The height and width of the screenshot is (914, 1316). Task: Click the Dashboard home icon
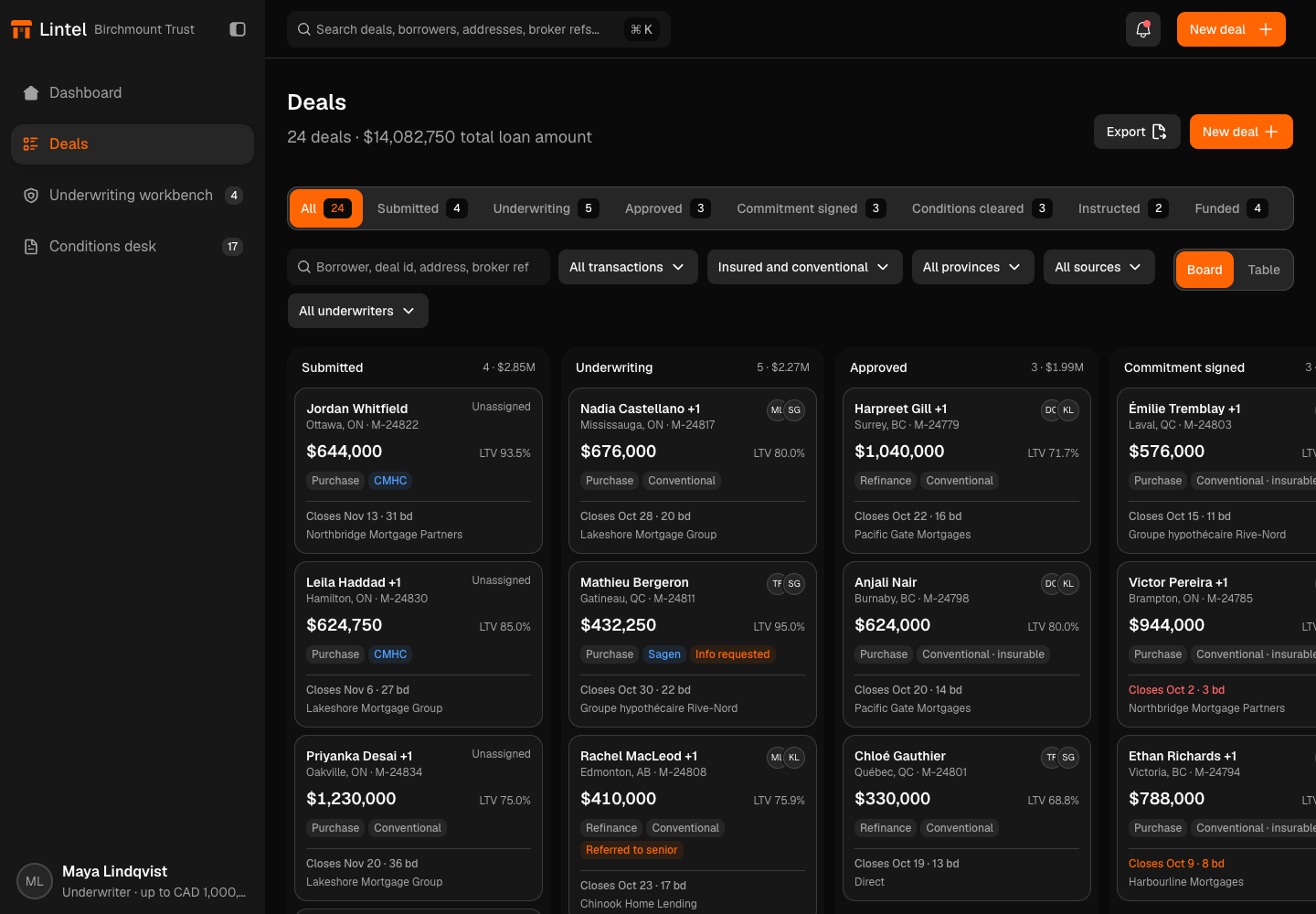pyautogui.click(x=31, y=92)
